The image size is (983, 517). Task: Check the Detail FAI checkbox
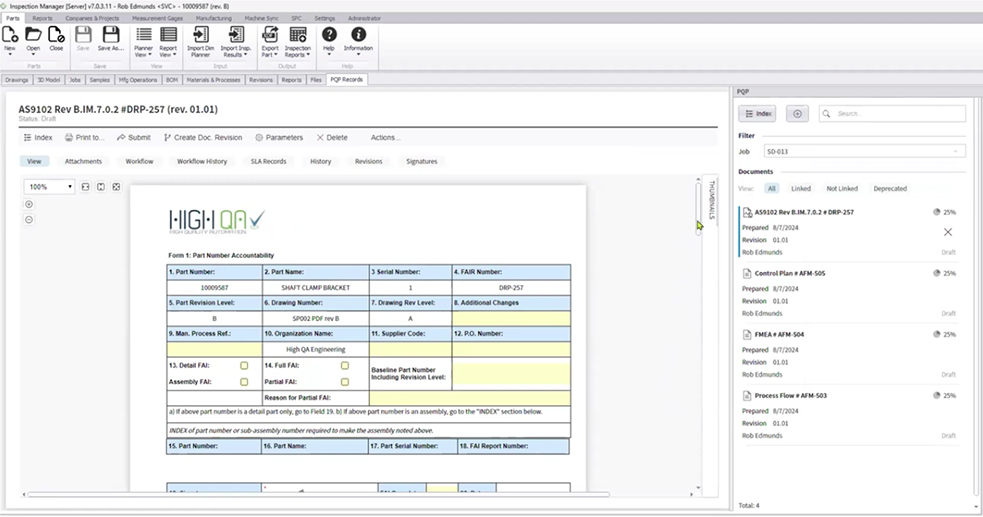(244, 365)
